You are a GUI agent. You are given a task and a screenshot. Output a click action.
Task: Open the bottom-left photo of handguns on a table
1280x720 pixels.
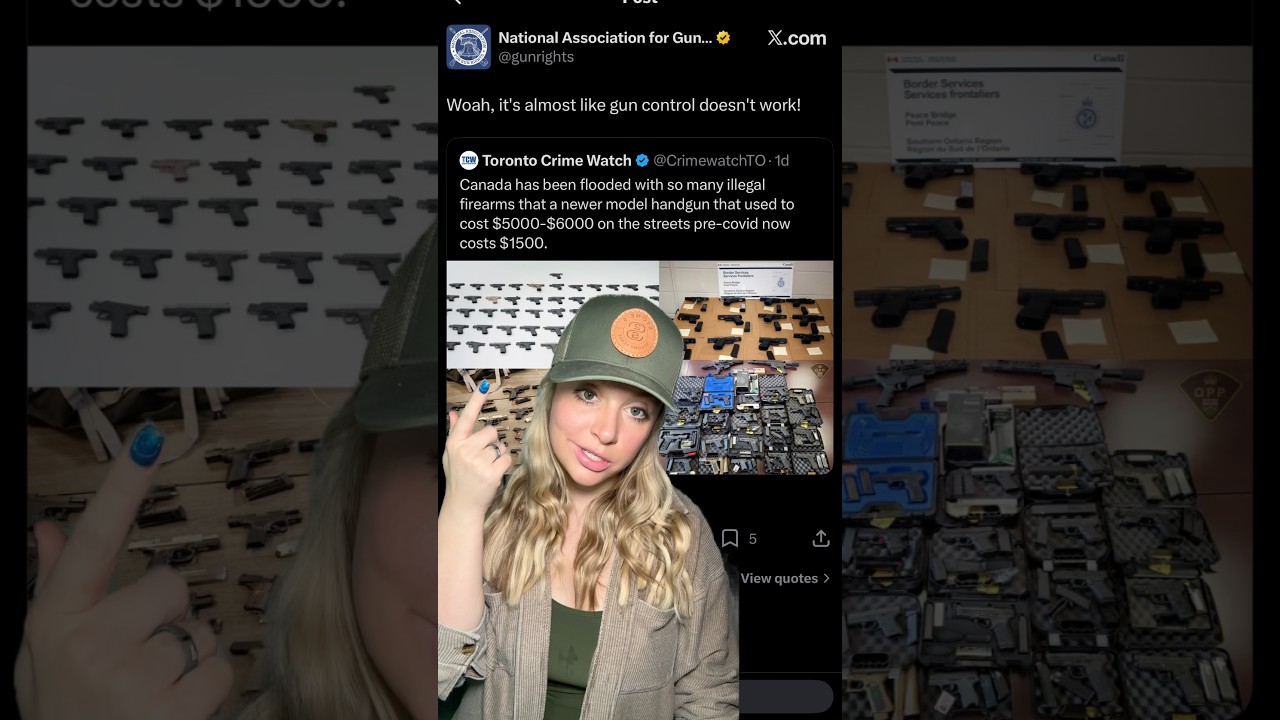[497, 420]
